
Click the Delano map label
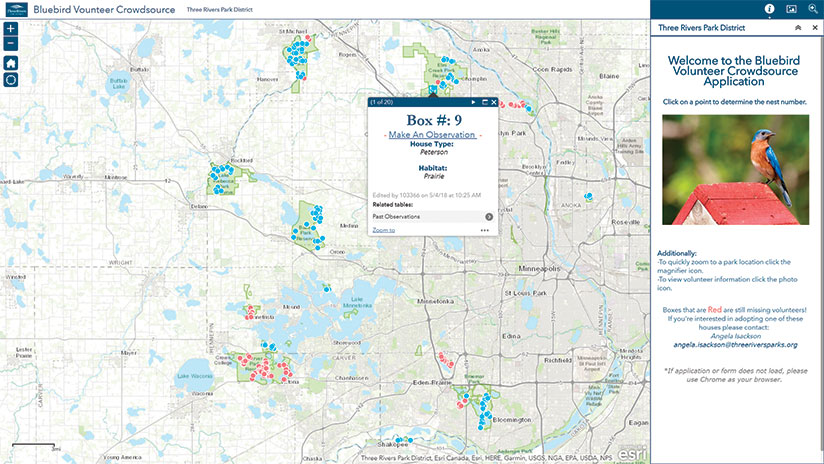(199, 207)
